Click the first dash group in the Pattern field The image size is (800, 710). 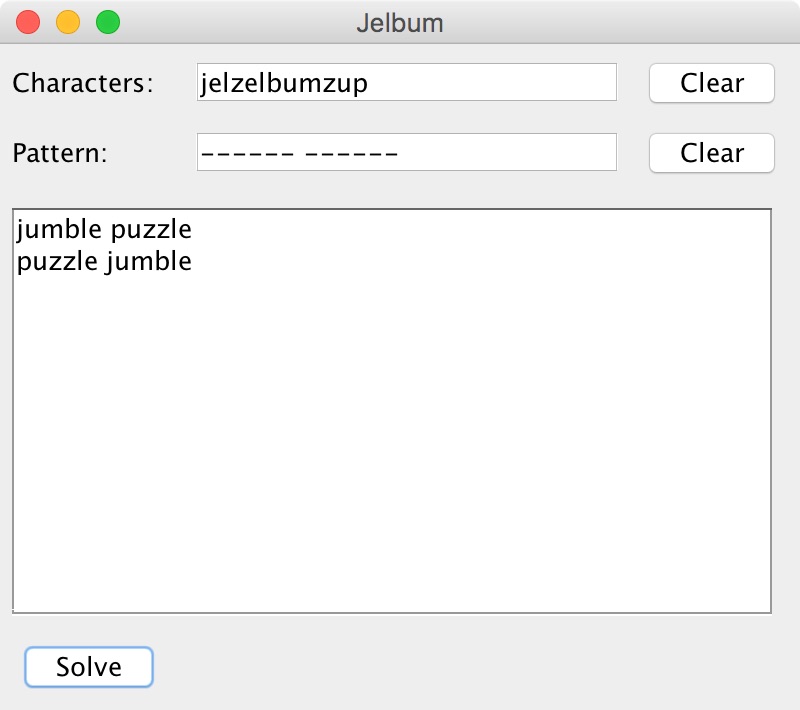(247, 154)
